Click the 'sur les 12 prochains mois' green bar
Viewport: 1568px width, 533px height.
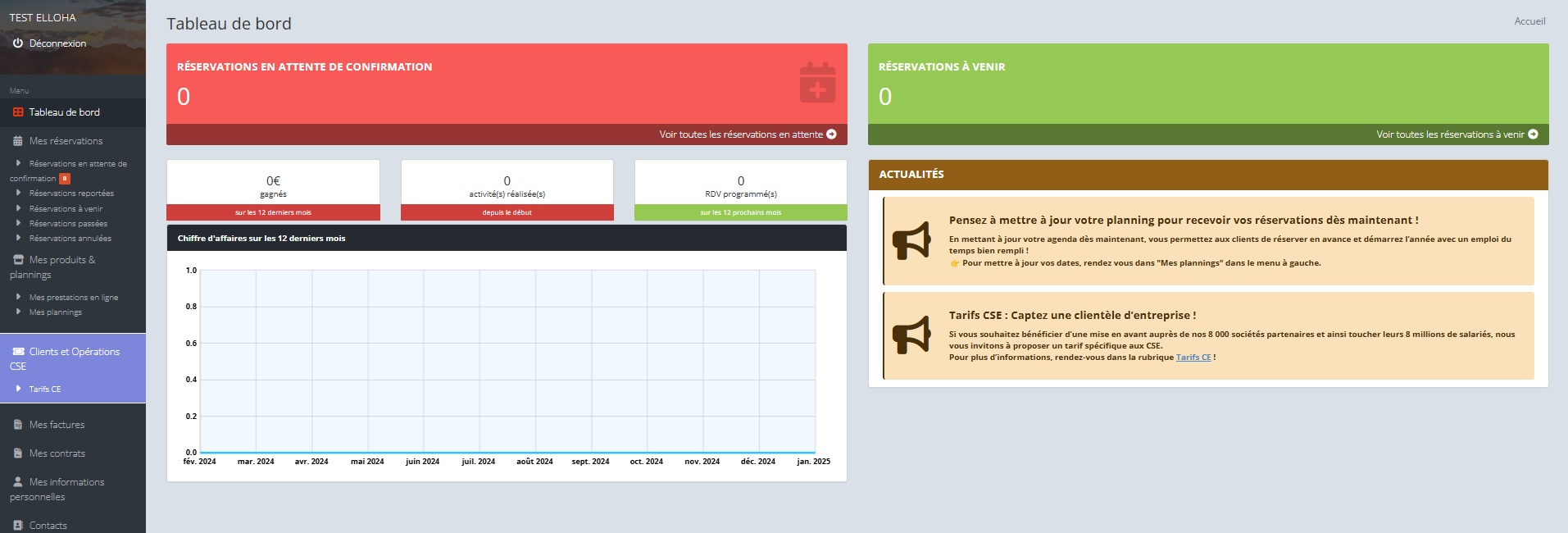click(740, 212)
